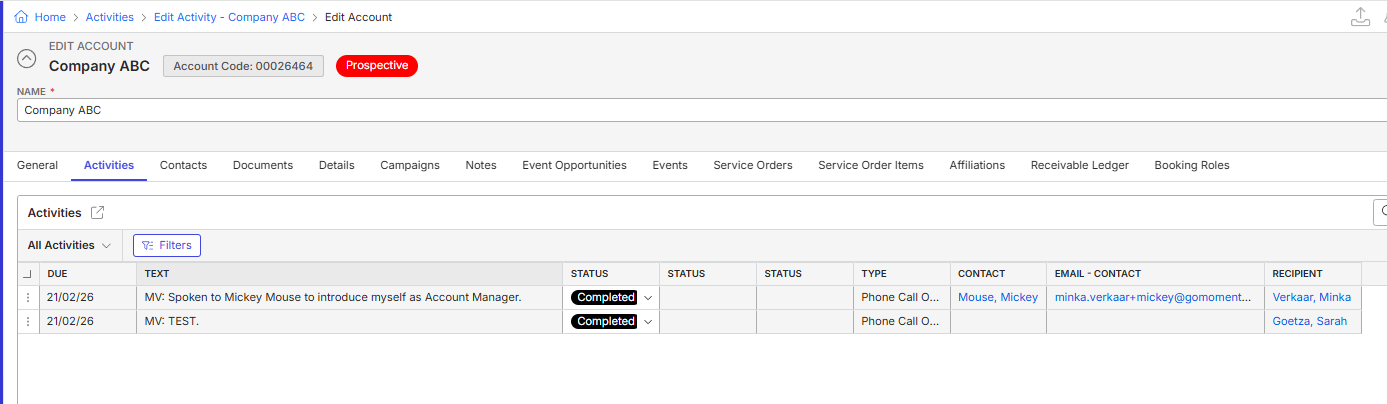Viewport: 1387px width, 404px height.
Task: Switch to the Affiliations tab
Action: 977,165
